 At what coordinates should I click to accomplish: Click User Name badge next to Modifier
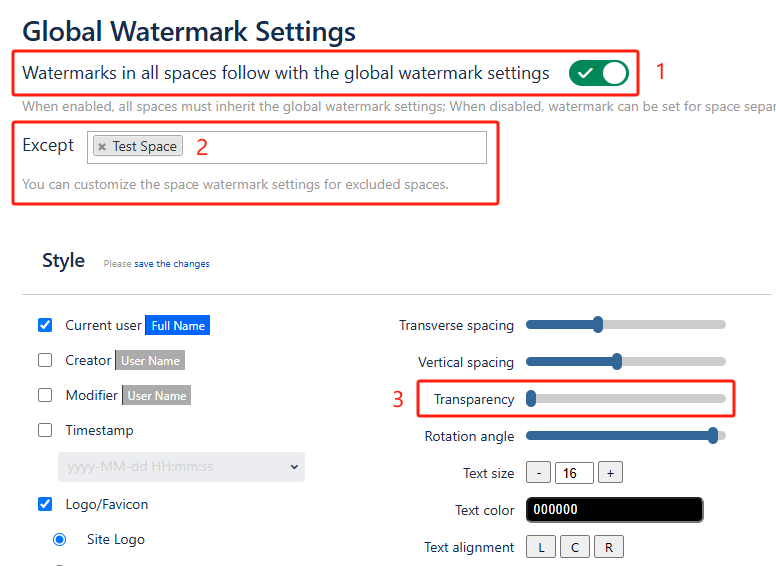[x=156, y=396]
